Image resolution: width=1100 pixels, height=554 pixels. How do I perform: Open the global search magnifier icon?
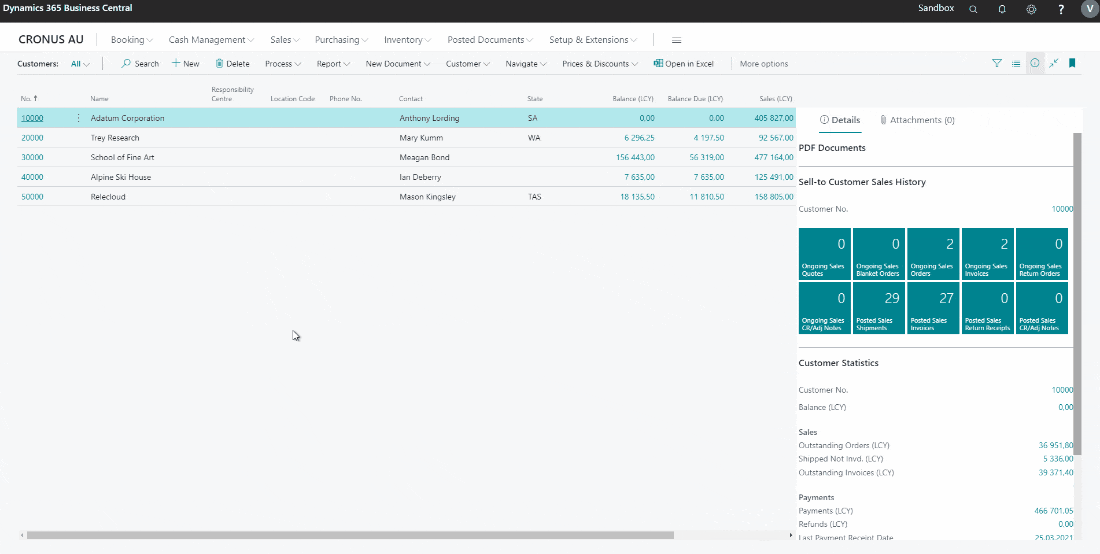click(973, 9)
